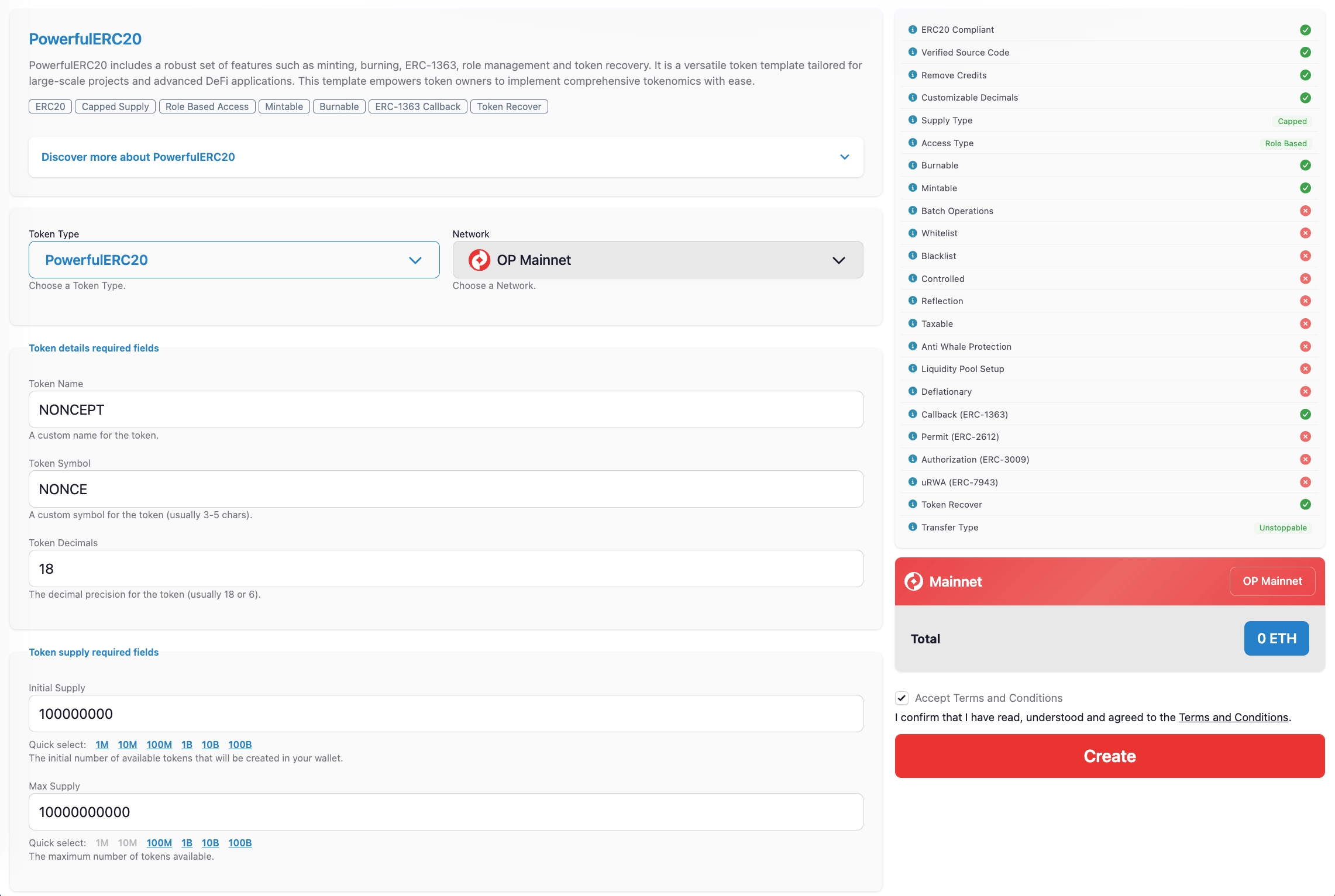The image size is (1335, 896).
Task: Click OP Mainnet logo in red banner
Action: click(x=914, y=581)
